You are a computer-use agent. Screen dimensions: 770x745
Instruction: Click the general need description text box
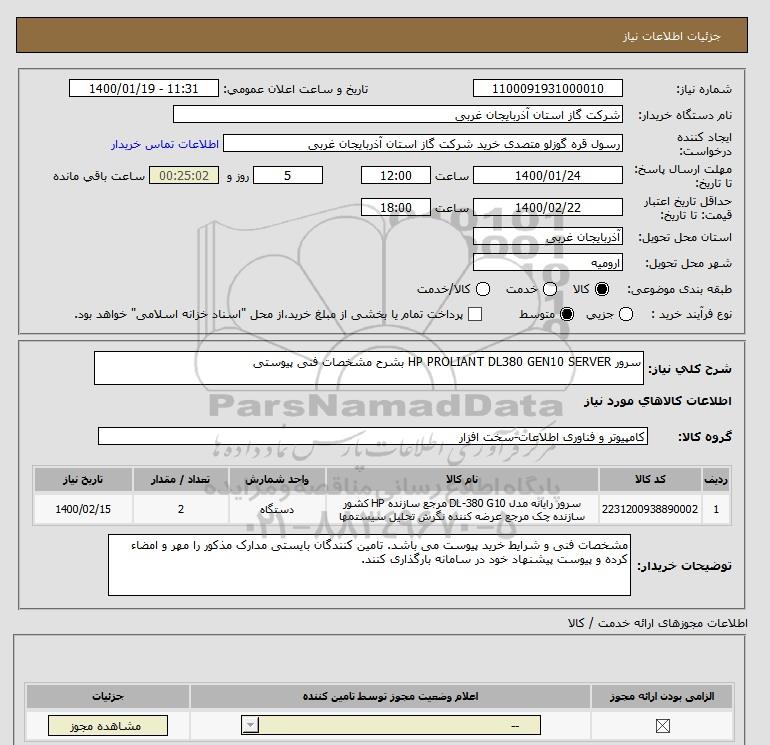pos(369,368)
